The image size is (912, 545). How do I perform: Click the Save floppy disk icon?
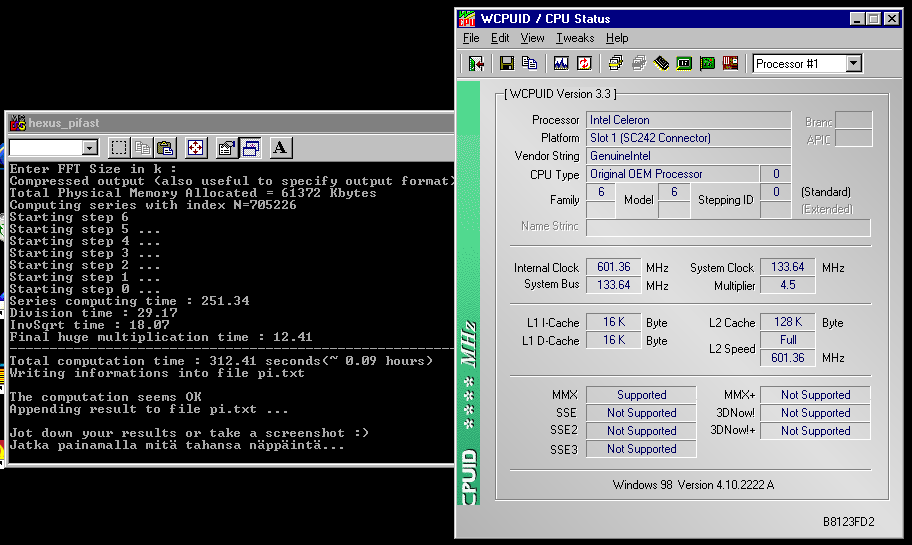507,63
